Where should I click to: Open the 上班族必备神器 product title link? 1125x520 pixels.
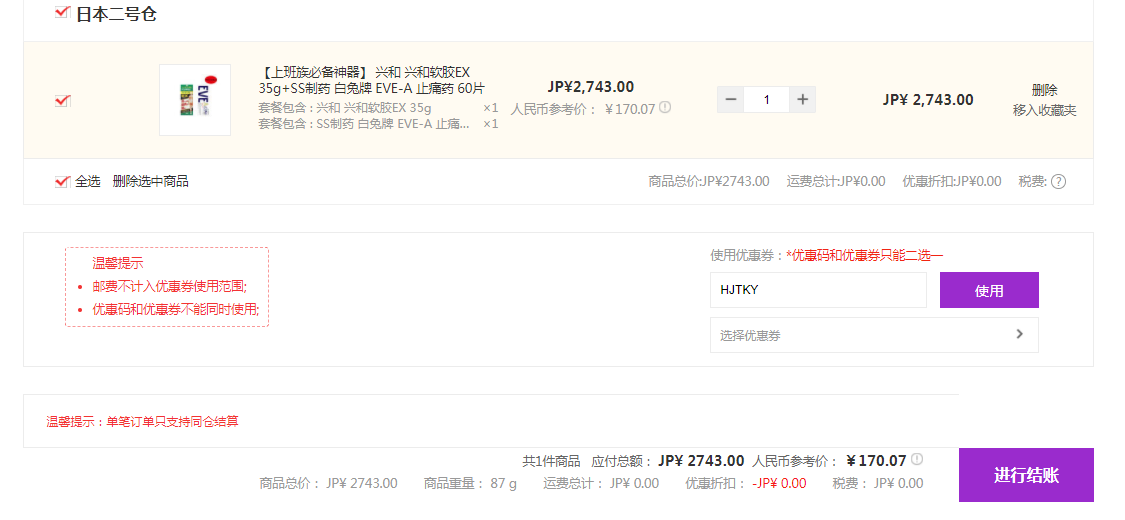[x=372, y=80]
